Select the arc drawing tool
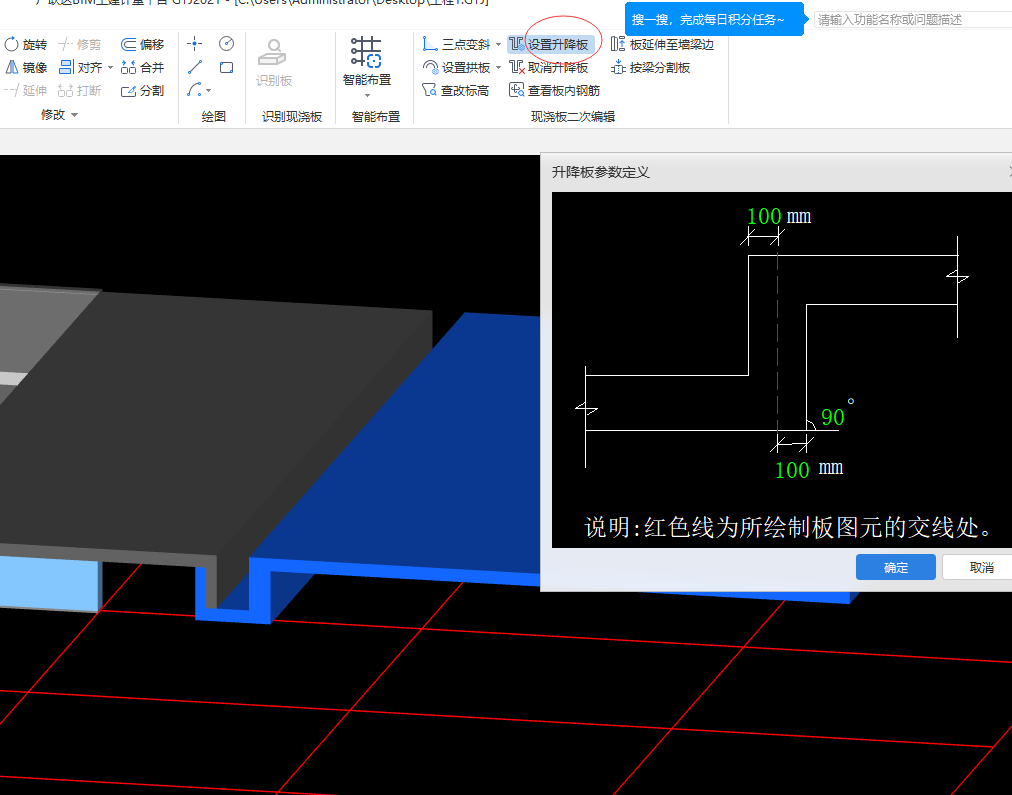This screenshot has height=795, width=1012. (x=194, y=90)
